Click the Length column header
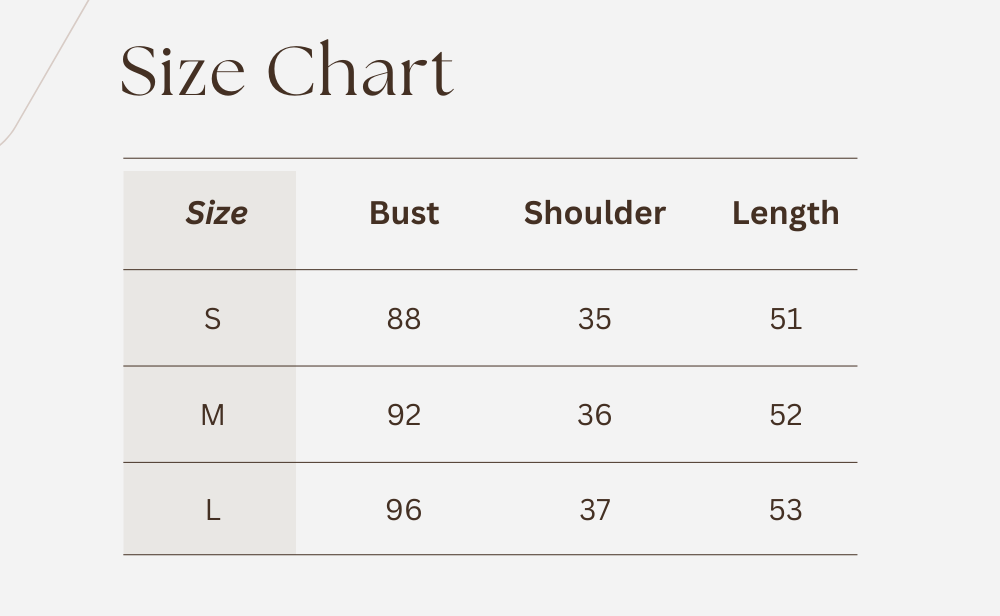1000x616 pixels. point(785,213)
